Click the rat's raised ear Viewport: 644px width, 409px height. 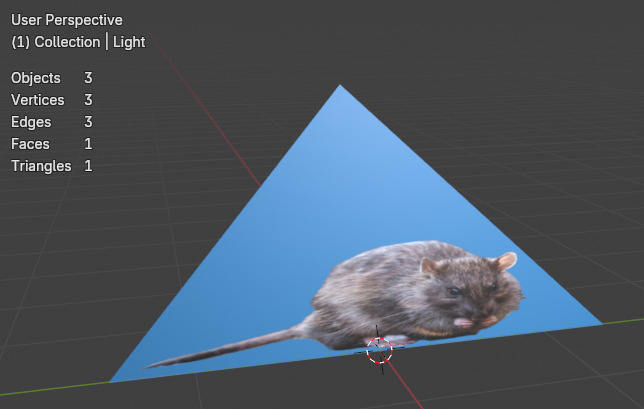point(506,261)
